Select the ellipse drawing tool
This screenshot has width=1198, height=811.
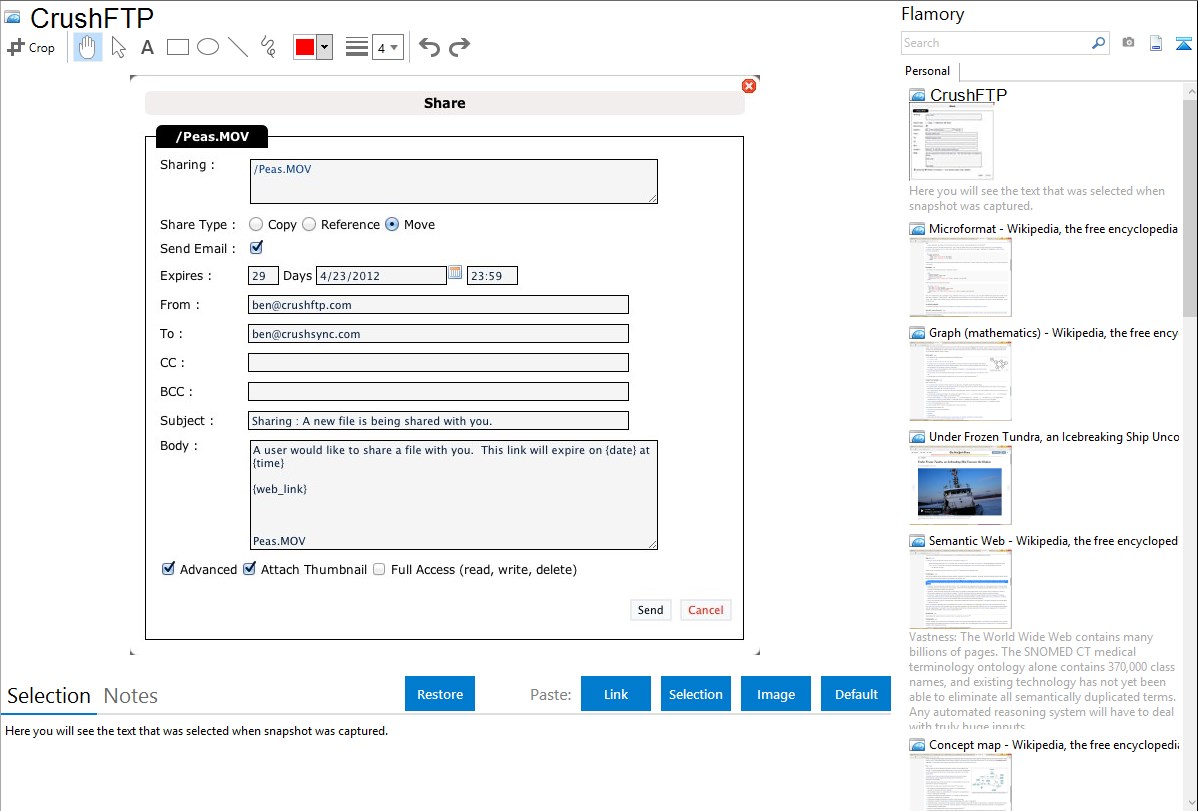(x=208, y=47)
